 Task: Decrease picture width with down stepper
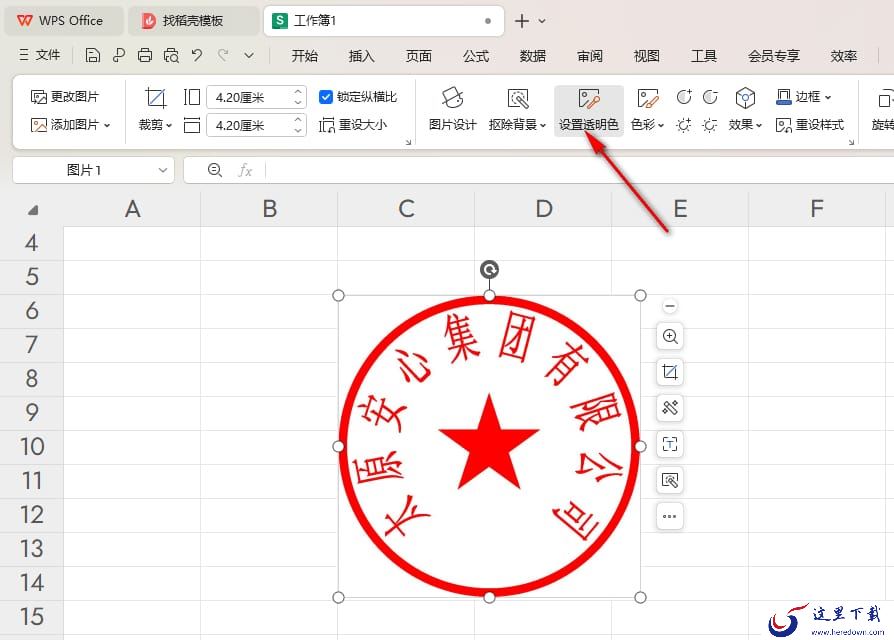click(298, 131)
